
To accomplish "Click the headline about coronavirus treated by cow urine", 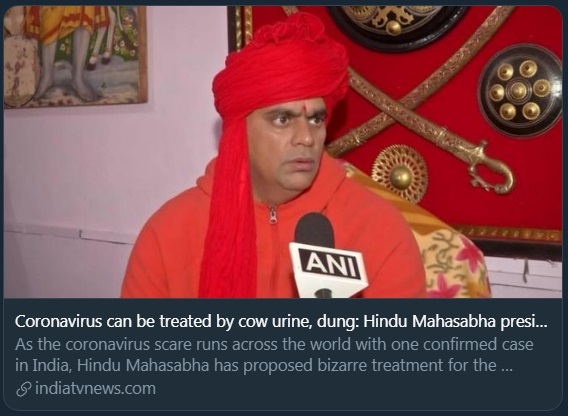I will [281, 322].
